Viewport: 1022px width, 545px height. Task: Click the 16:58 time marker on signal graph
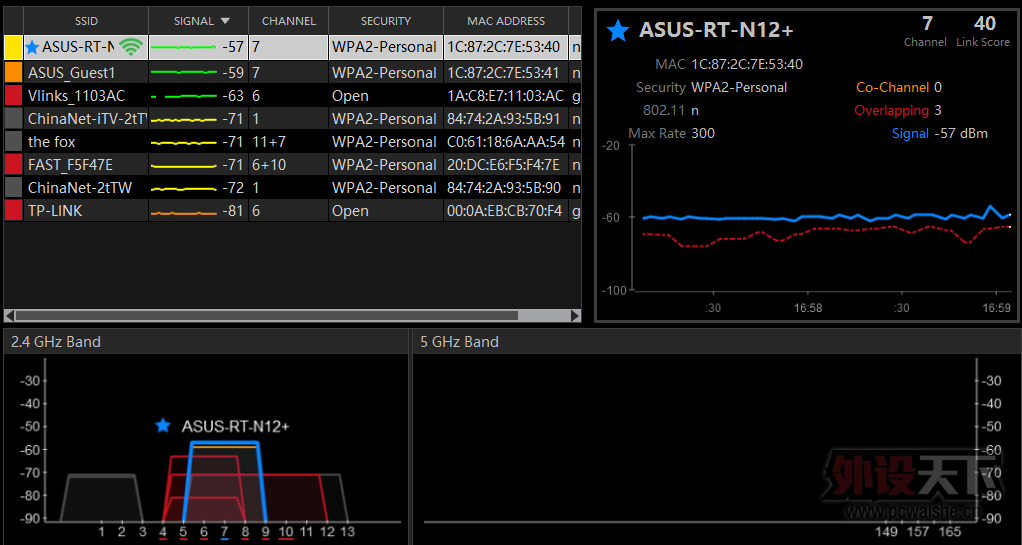808,308
